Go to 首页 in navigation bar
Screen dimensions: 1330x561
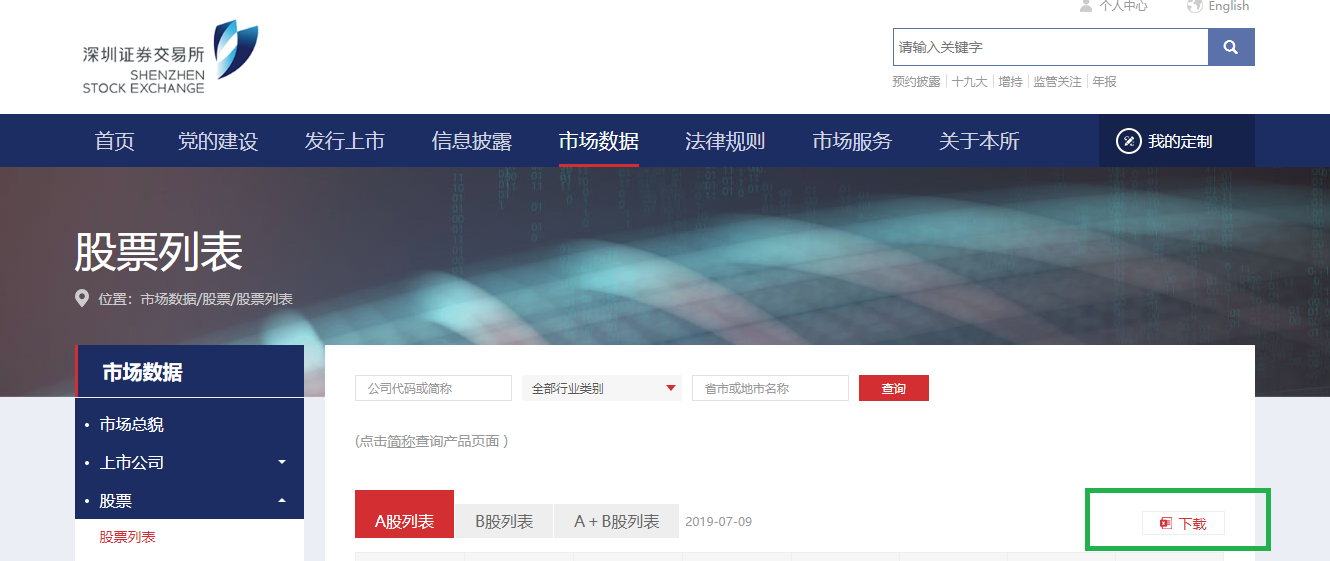coord(114,141)
